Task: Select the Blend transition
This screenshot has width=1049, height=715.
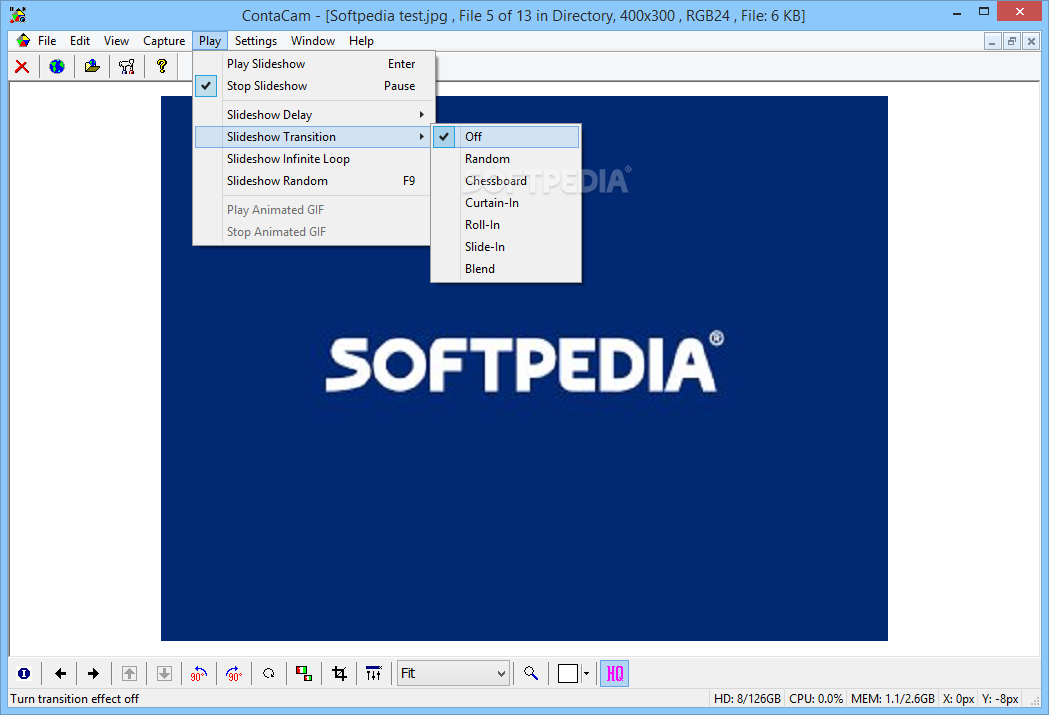Action: pos(506,269)
